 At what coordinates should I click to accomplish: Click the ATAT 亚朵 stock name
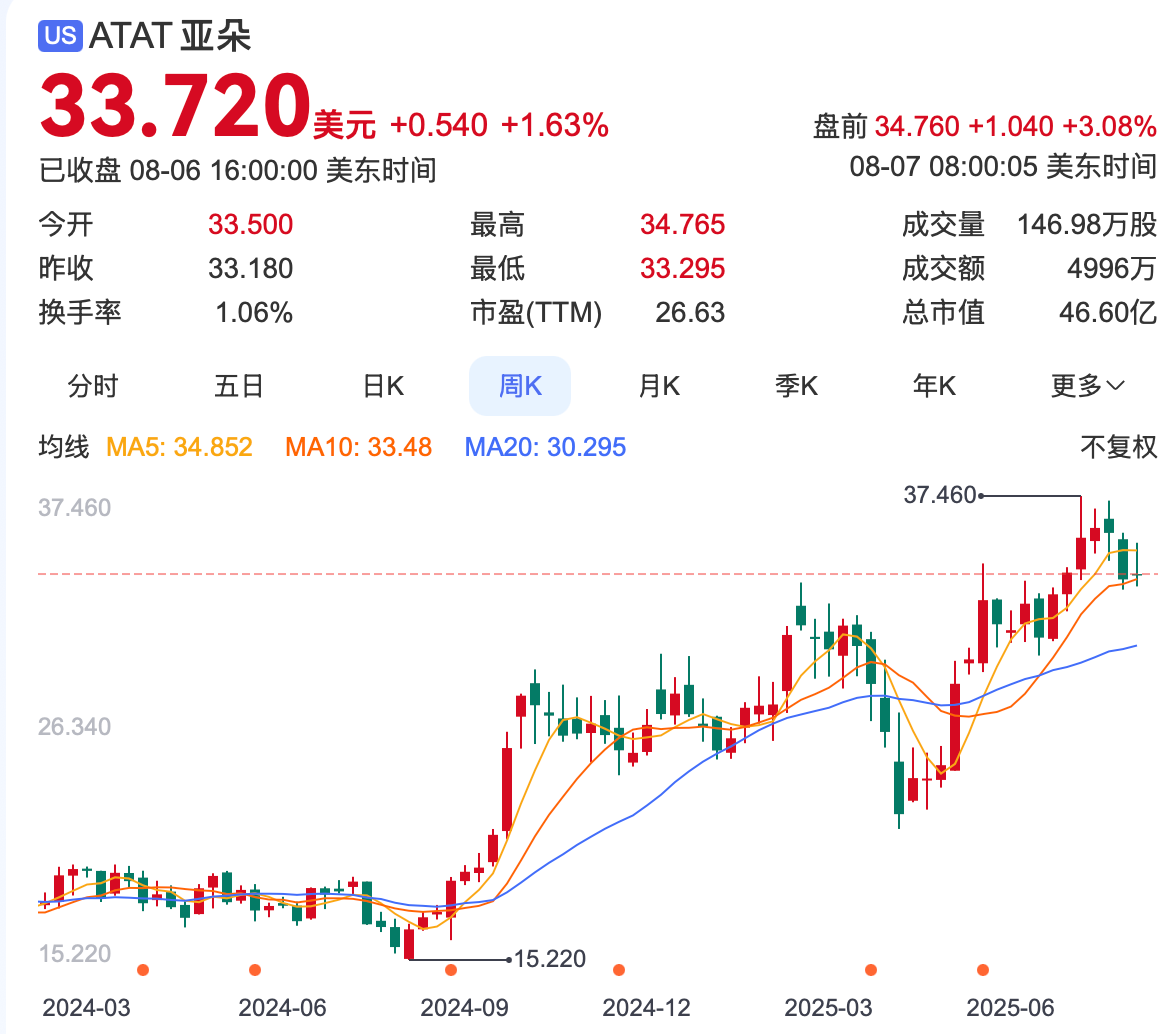[x=170, y=36]
